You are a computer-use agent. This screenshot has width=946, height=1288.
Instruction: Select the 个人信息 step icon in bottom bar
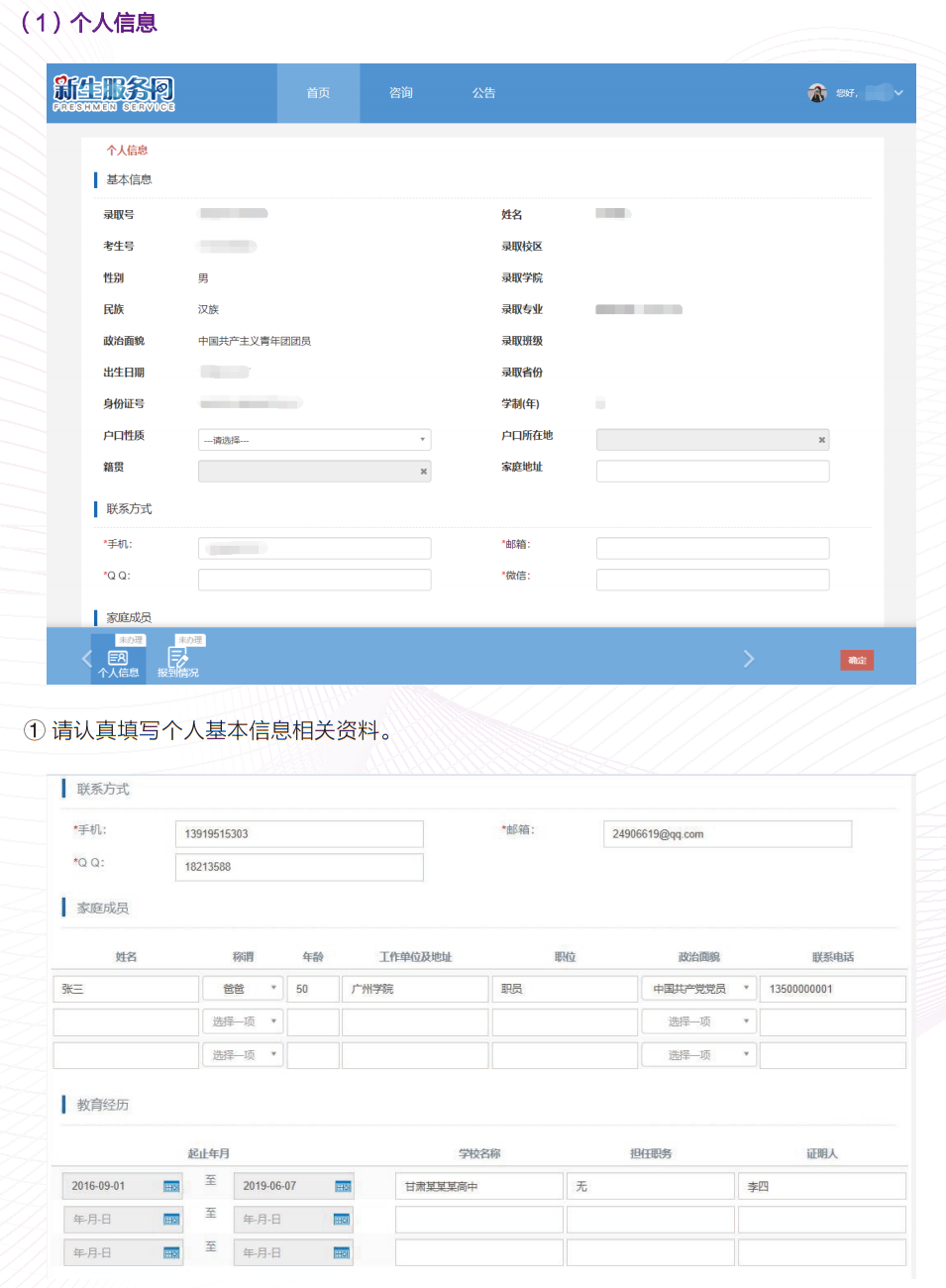(x=118, y=657)
